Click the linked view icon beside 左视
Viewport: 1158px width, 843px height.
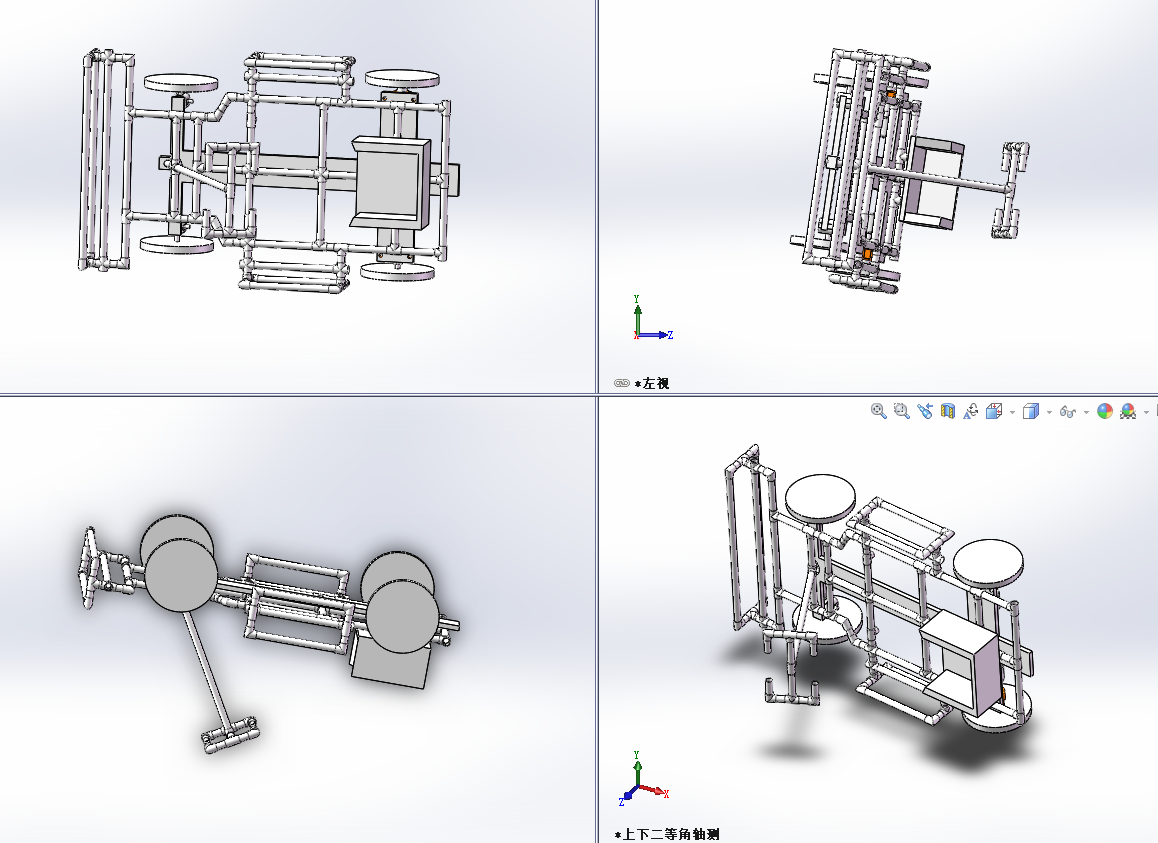[622, 383]
